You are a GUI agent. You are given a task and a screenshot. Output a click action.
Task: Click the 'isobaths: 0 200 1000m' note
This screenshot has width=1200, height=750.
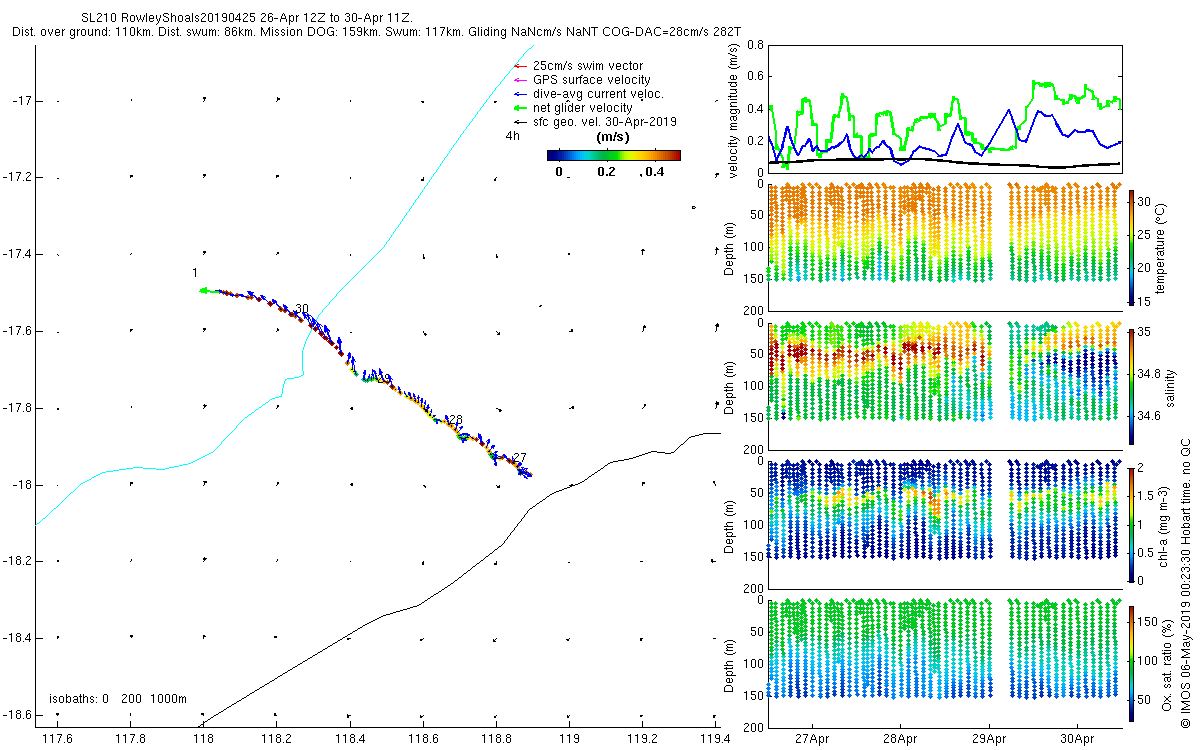[x=118, y=698]
